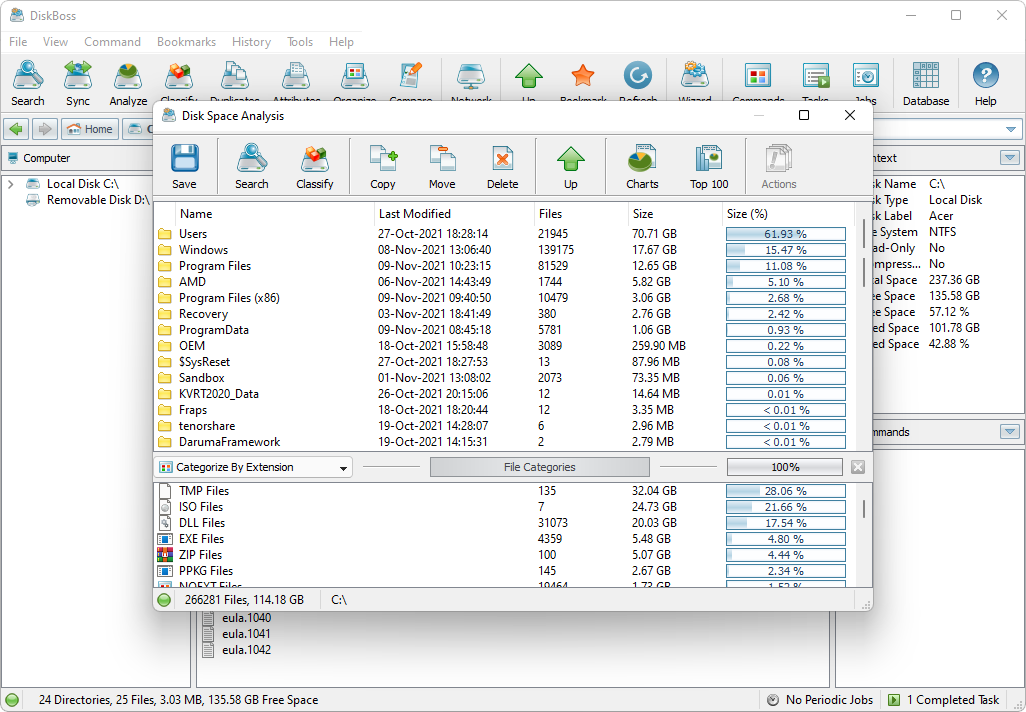This screenshot has height=712, width=1026.
Task: Click the Search icon in main DiskBoss toolbar
Action: click(x=27, y=83)
